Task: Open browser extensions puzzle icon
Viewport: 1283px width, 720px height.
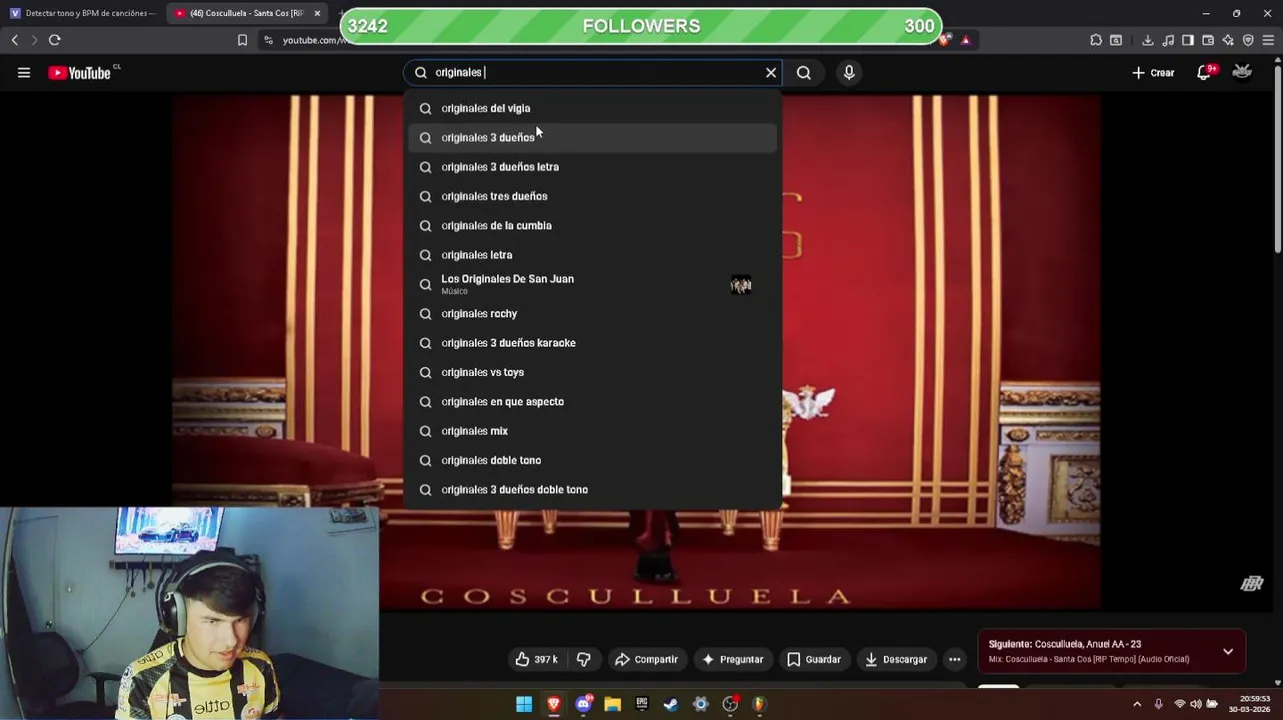Action: [1096, 40]
